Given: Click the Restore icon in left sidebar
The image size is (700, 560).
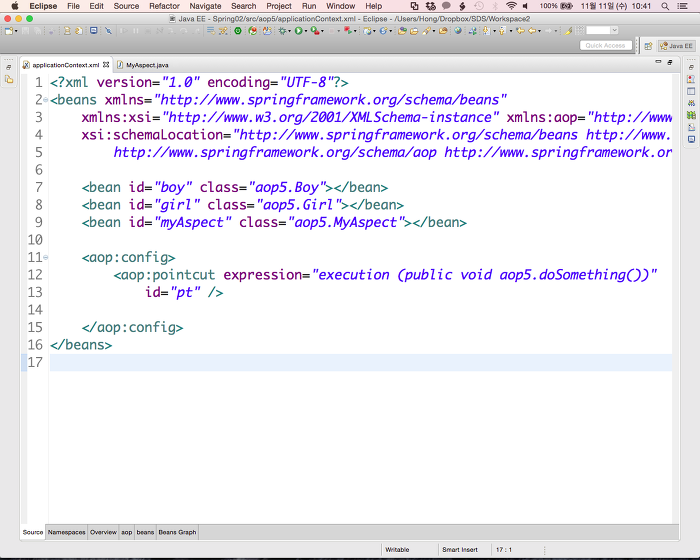Looking at the screenshot, I should (x=8, y=67).
